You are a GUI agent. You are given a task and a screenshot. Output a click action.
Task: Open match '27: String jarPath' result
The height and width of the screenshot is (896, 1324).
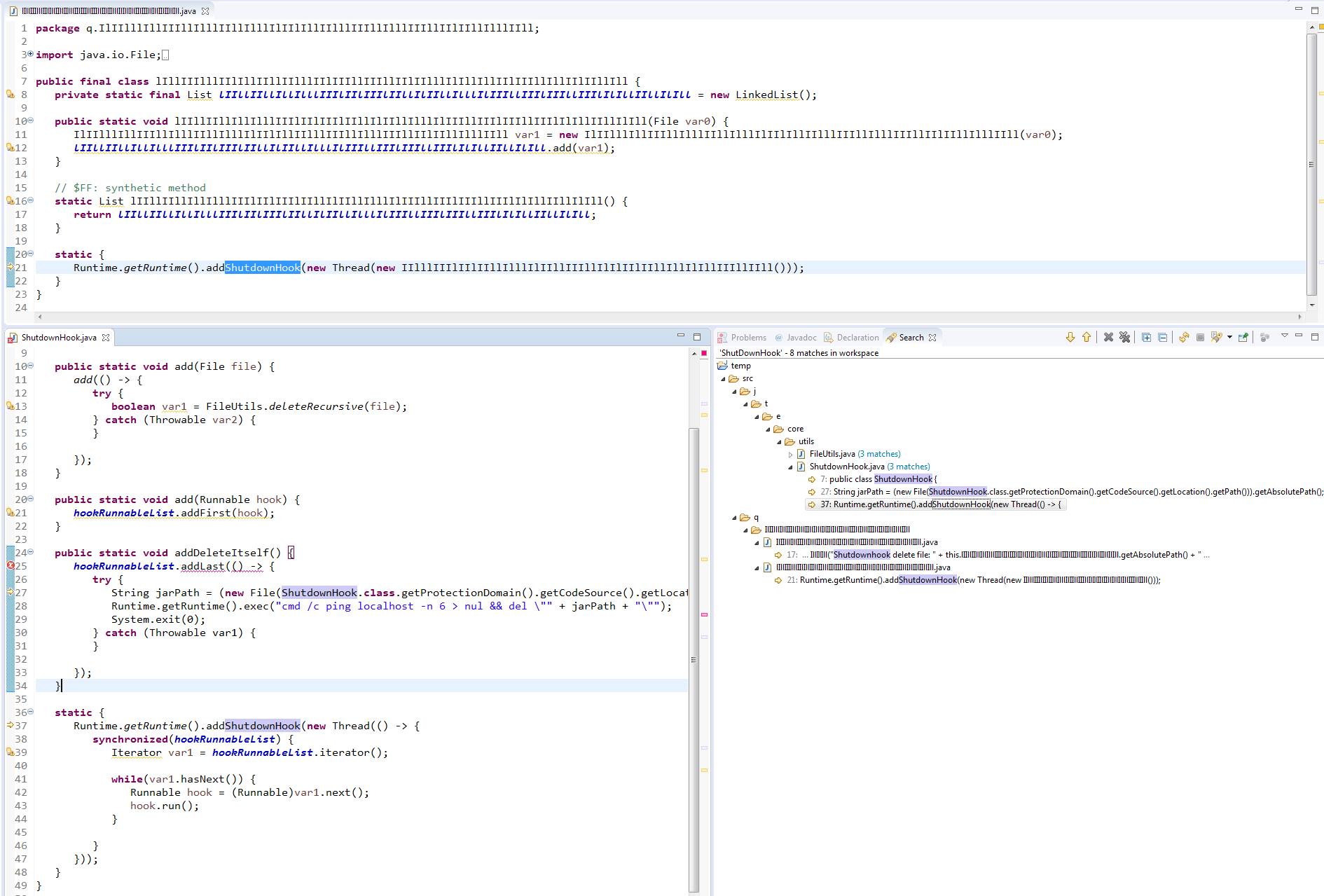[x=1065, y=492]
